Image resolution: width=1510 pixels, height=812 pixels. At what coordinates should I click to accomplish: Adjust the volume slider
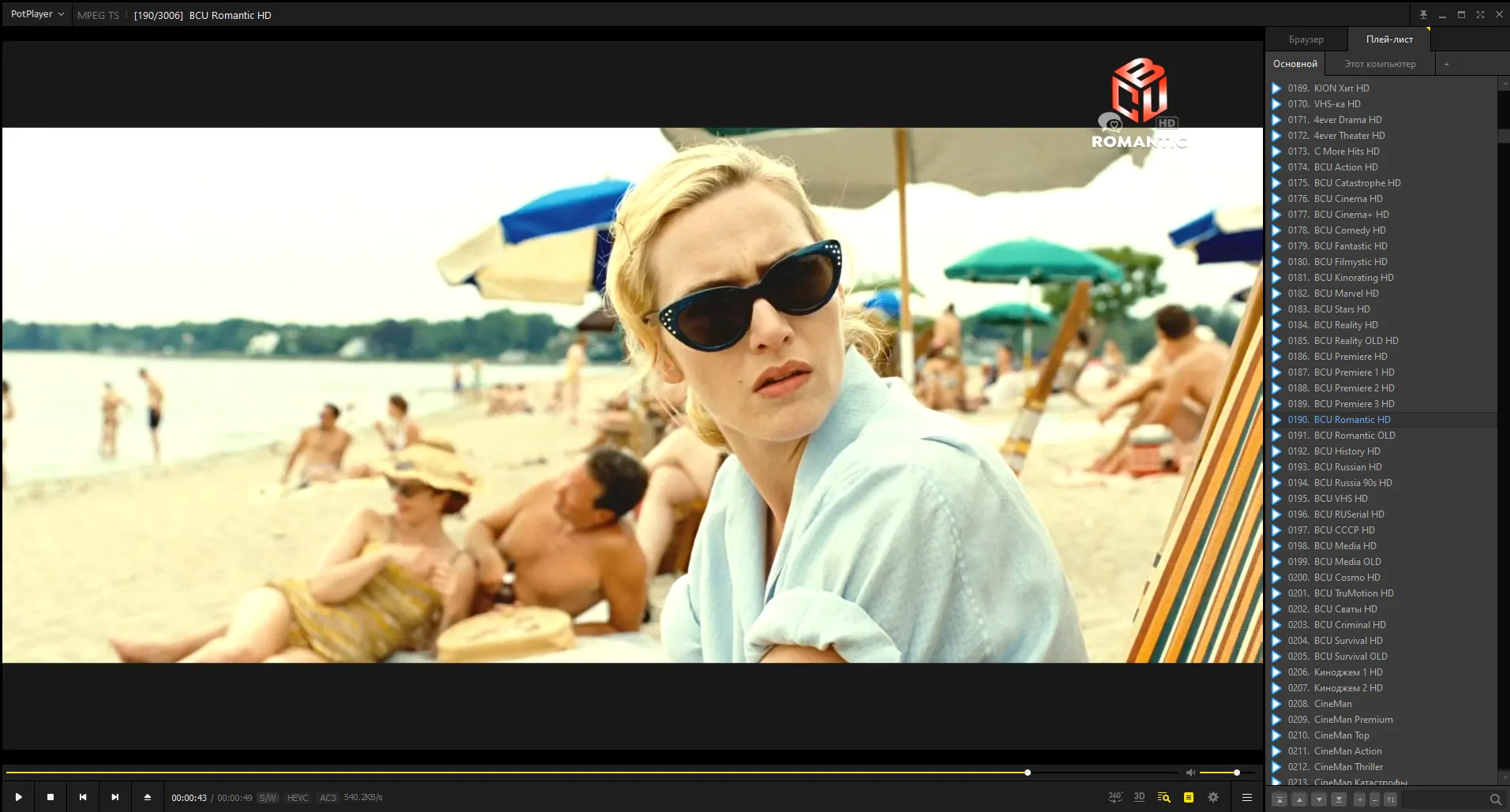pos(1228,773)
